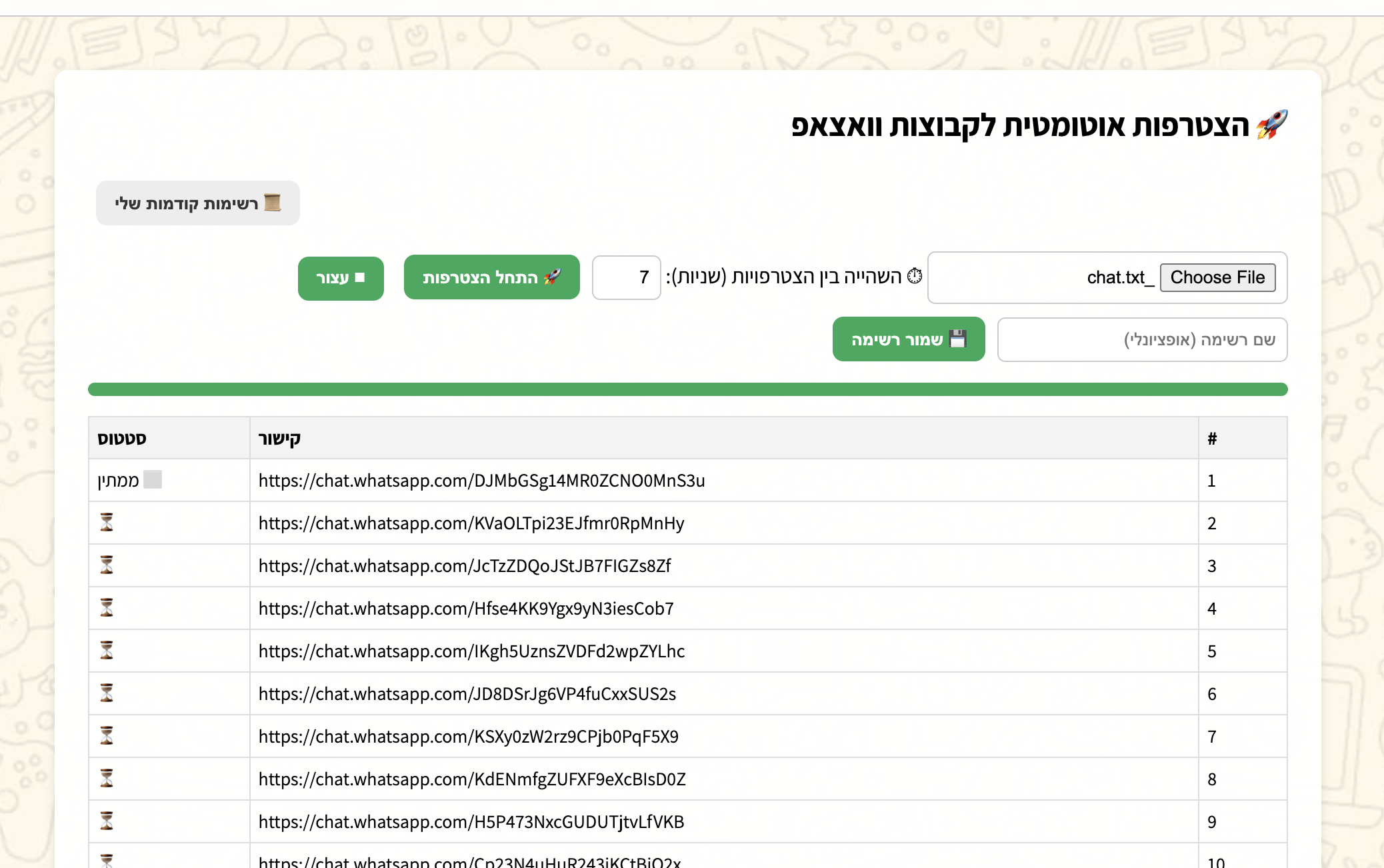Click Choose File to upload a list
1384x868 pixels.
point(1217,277)
